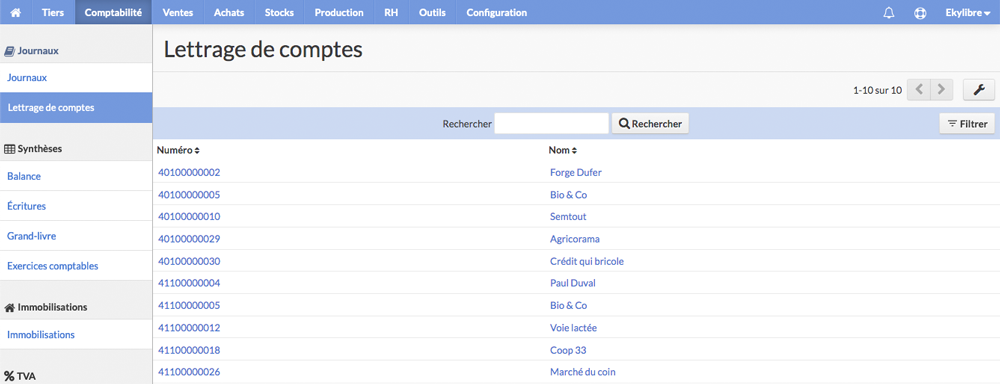
Task: Go to previous page arrow
Action: click(918, 90)
